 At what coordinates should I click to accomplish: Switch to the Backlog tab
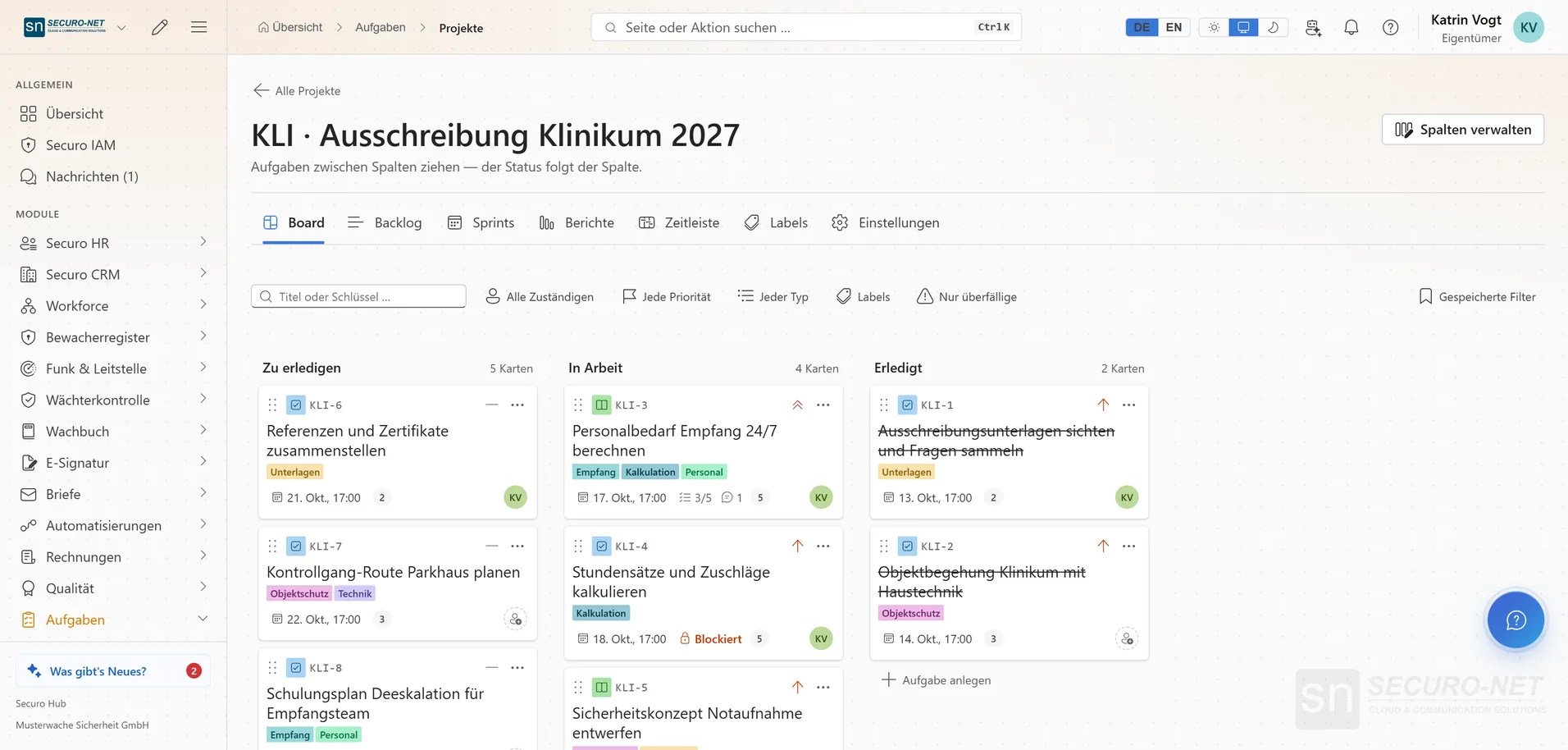coord(385,222)
